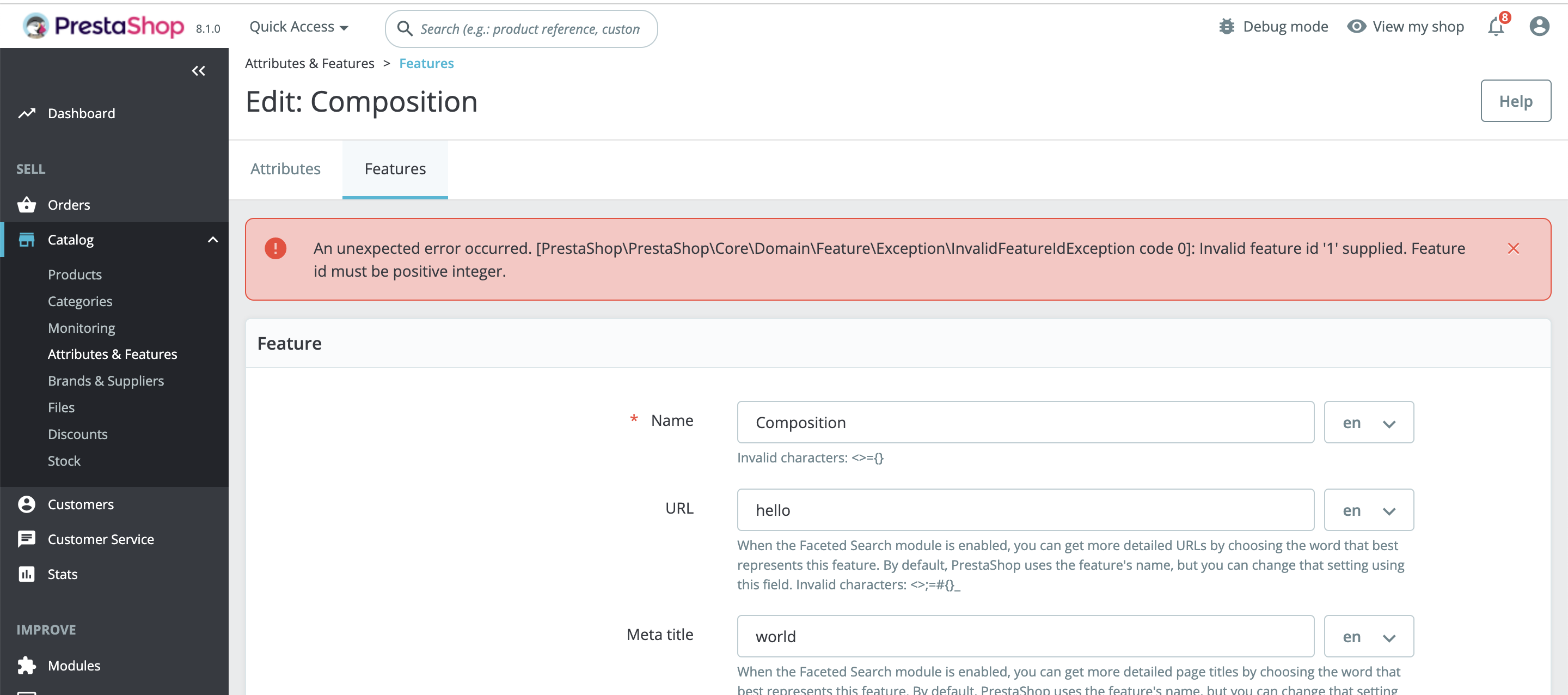Open Customer Service chat icon

[27, 539]
